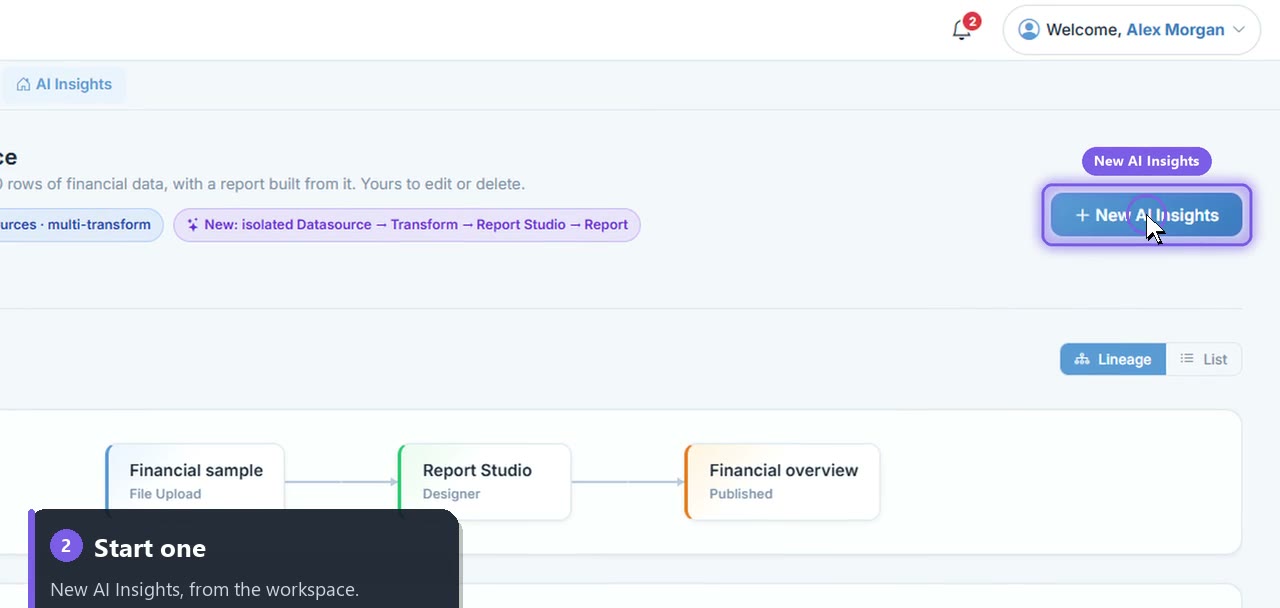The image size is (1280, 608).
Task: Select the Financial sample node
Action: [x=195, y=482]
